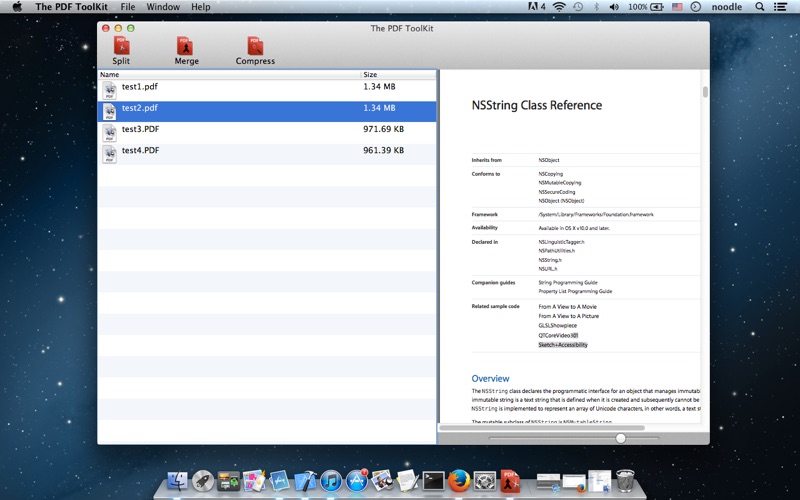Image resolution: width=800 pixels, height=500 pixels.
Task: Click The PDF ToolKit icon in Dock
Action: (x=510, y=481)
